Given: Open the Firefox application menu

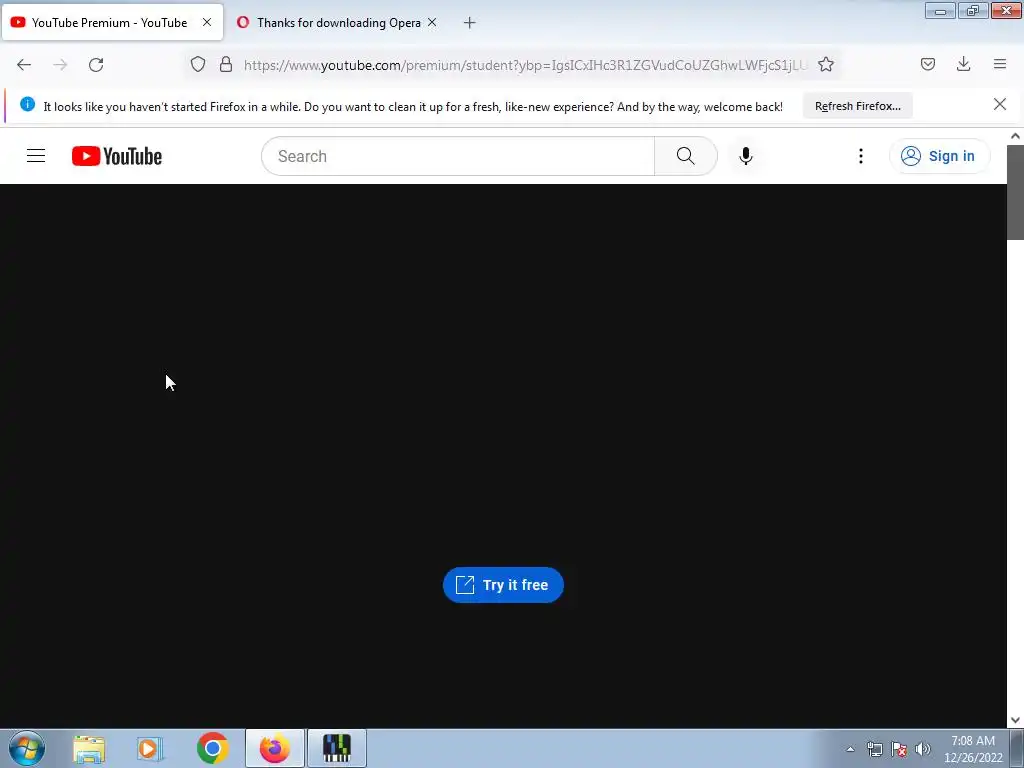Looking at the screenshot, I should pos(1000,64).
